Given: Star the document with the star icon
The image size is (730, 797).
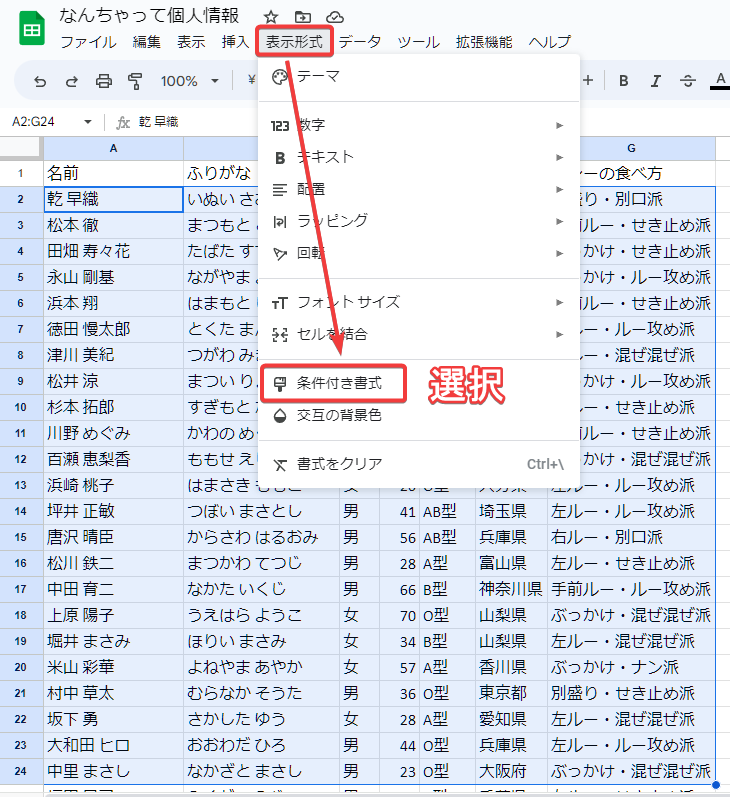Looking at the screenshot, I should point(271,17).
